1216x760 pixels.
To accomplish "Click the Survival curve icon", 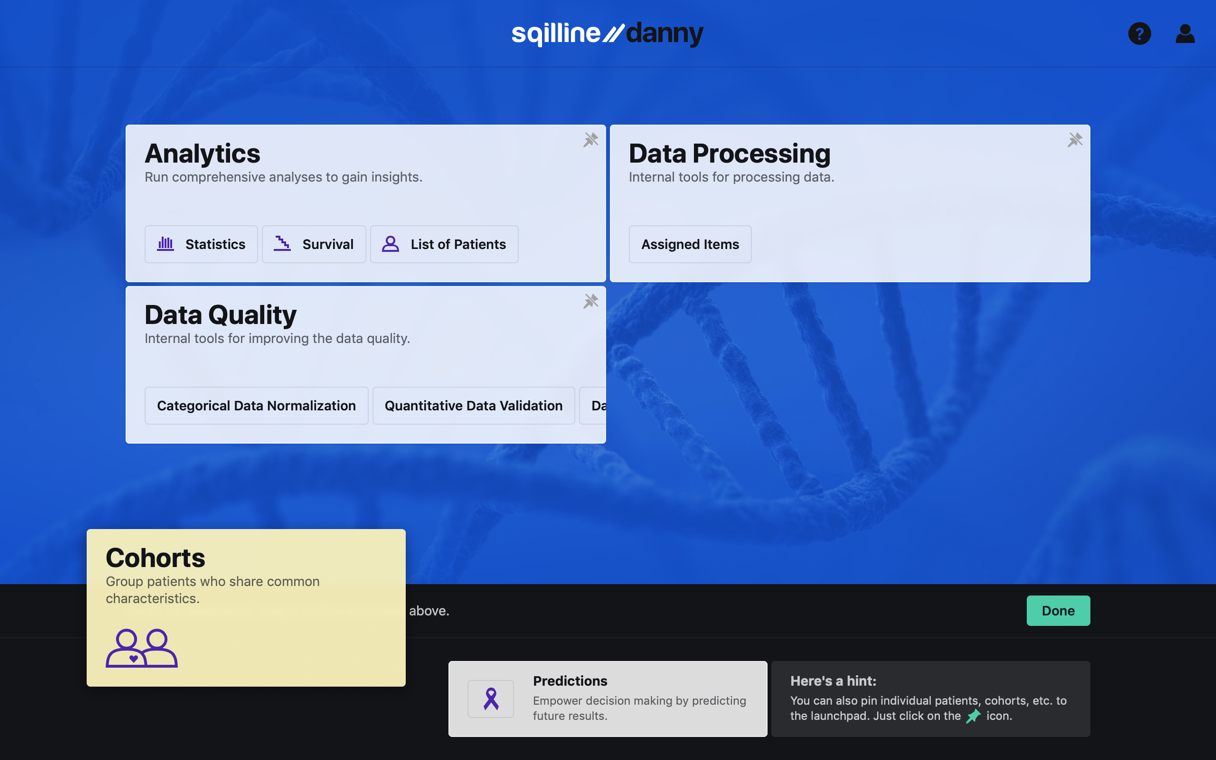I will [283, 244].
